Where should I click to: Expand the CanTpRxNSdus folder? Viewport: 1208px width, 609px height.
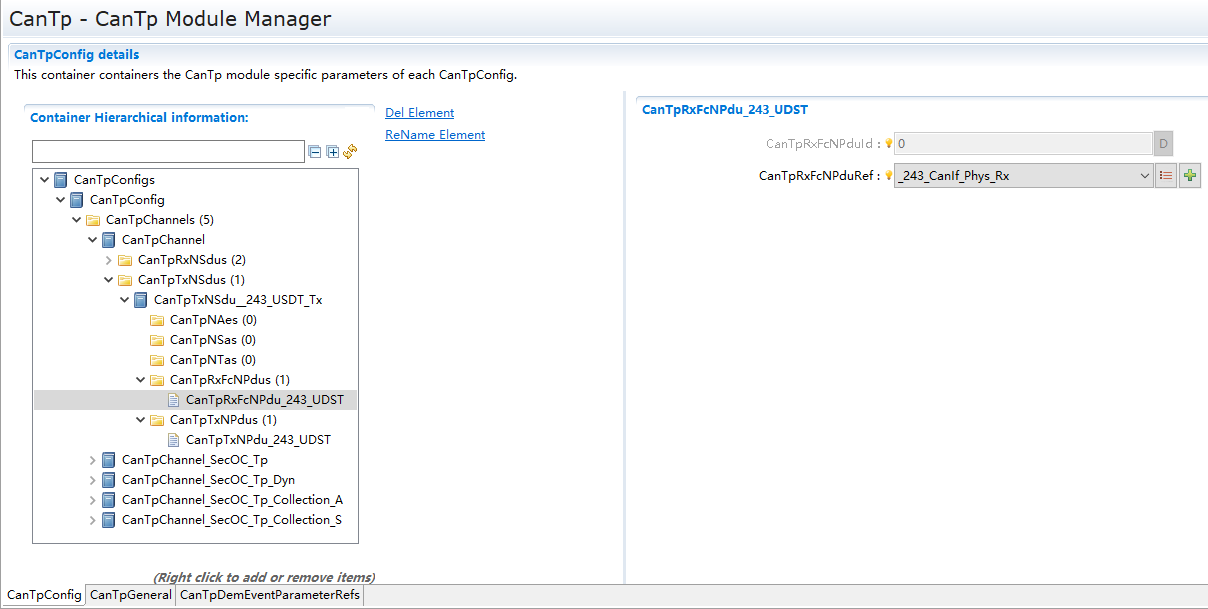point(109,260)
